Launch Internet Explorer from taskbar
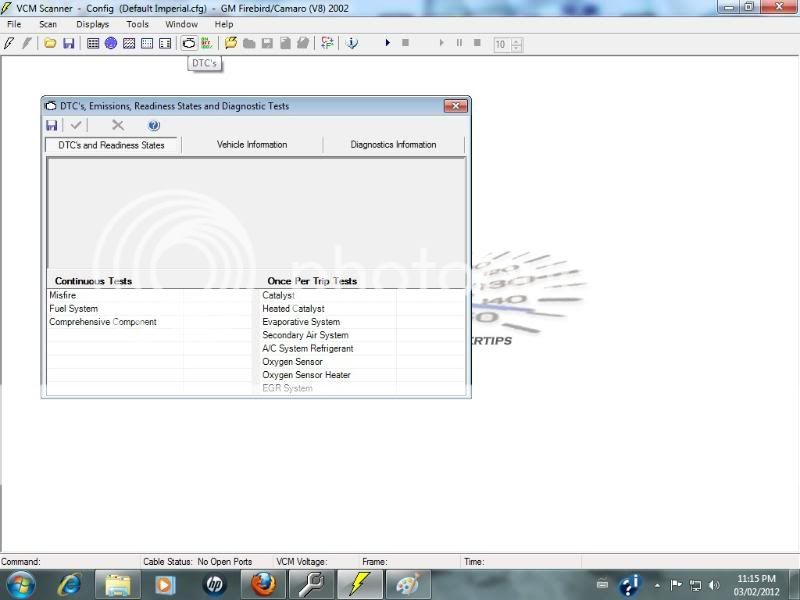This screenshot has height=600, width=800. (70, 585)
